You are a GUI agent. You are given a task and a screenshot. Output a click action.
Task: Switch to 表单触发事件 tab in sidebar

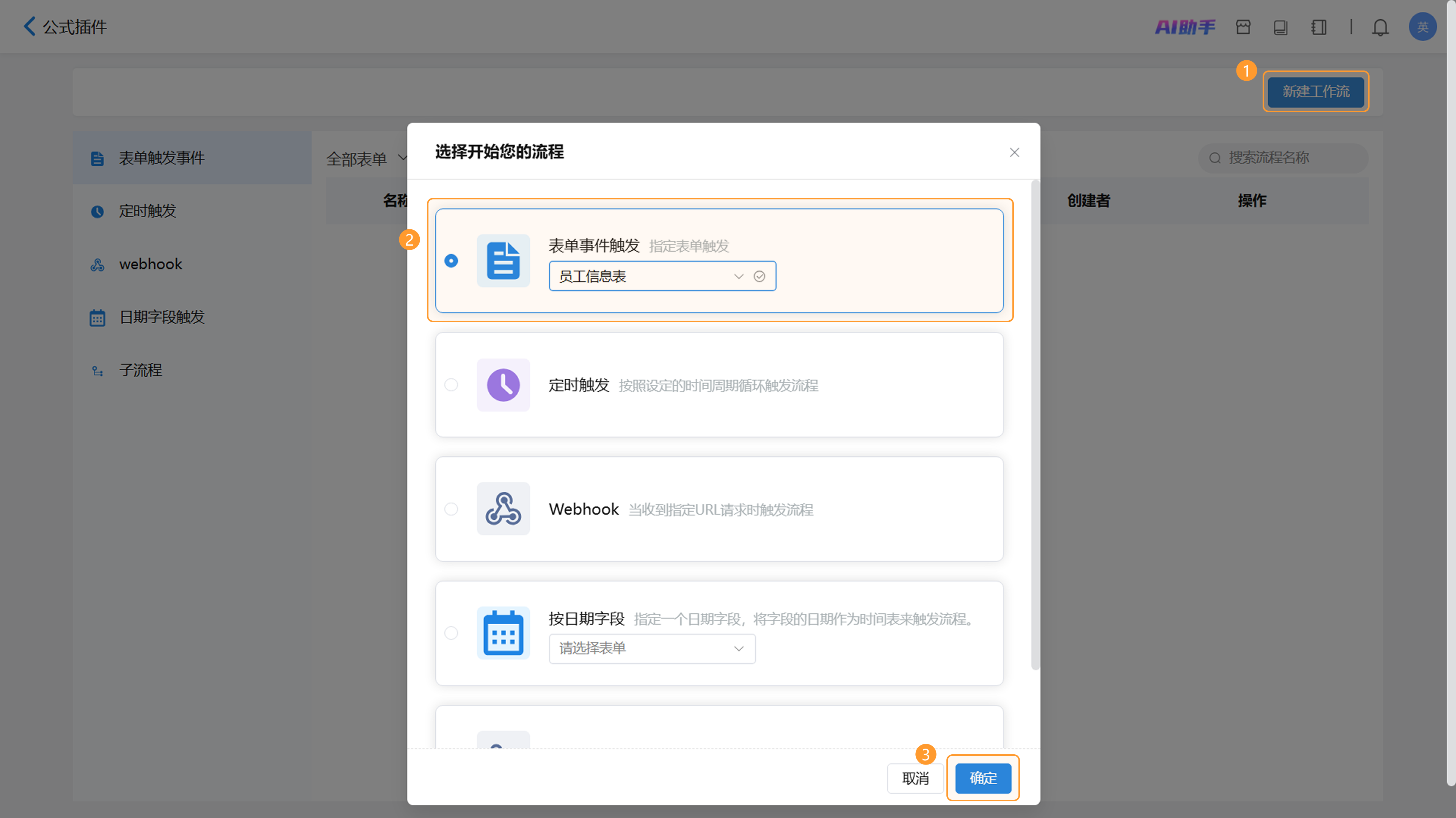click(x=192, y=158)
